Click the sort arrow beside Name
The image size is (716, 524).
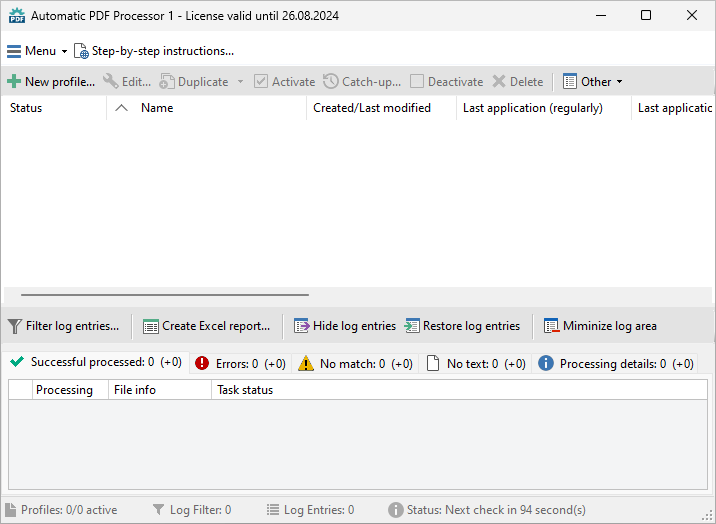point(121,108)
